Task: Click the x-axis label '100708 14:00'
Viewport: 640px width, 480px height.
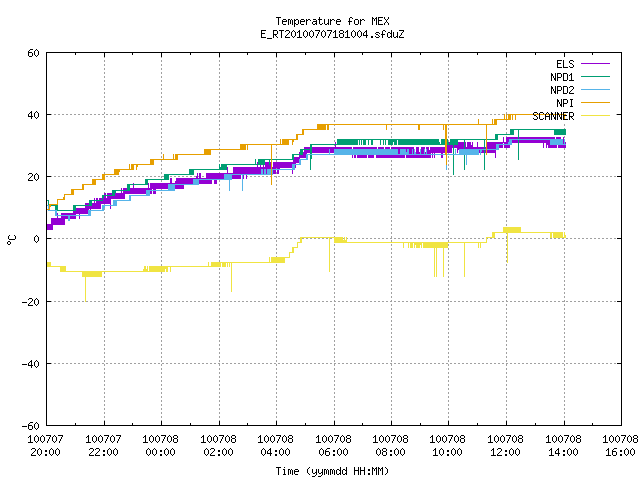Action: pos(563,446)
